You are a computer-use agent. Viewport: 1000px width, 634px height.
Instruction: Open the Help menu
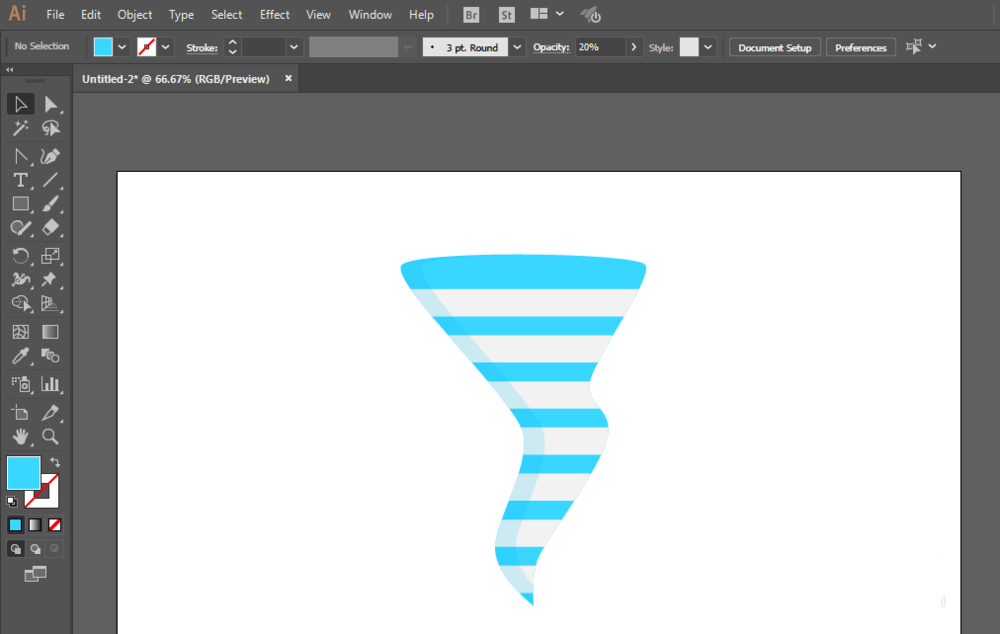pyautogui.click(x=421, y=15)
